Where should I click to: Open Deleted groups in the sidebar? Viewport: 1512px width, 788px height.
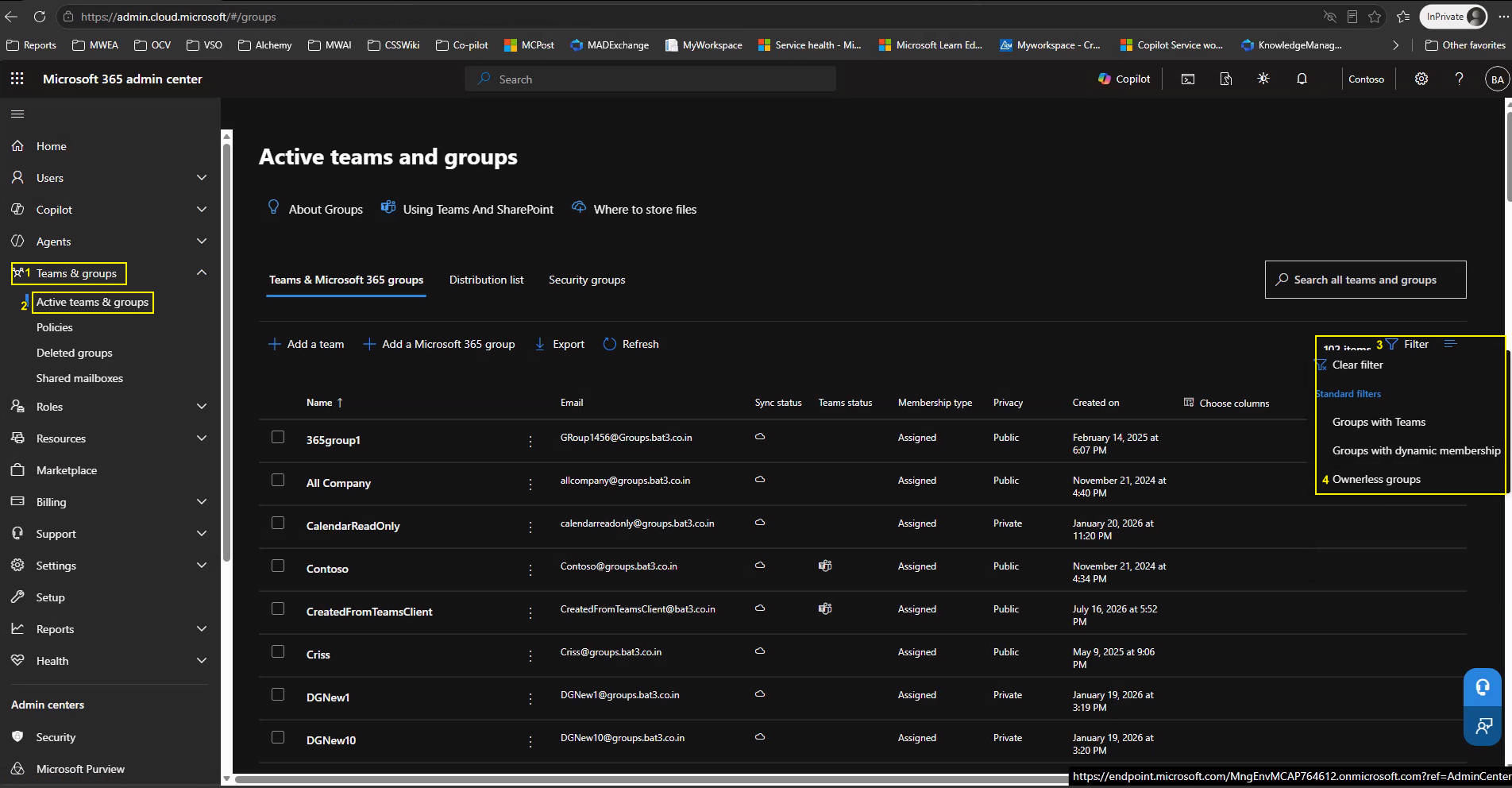(x=75, y=353)
